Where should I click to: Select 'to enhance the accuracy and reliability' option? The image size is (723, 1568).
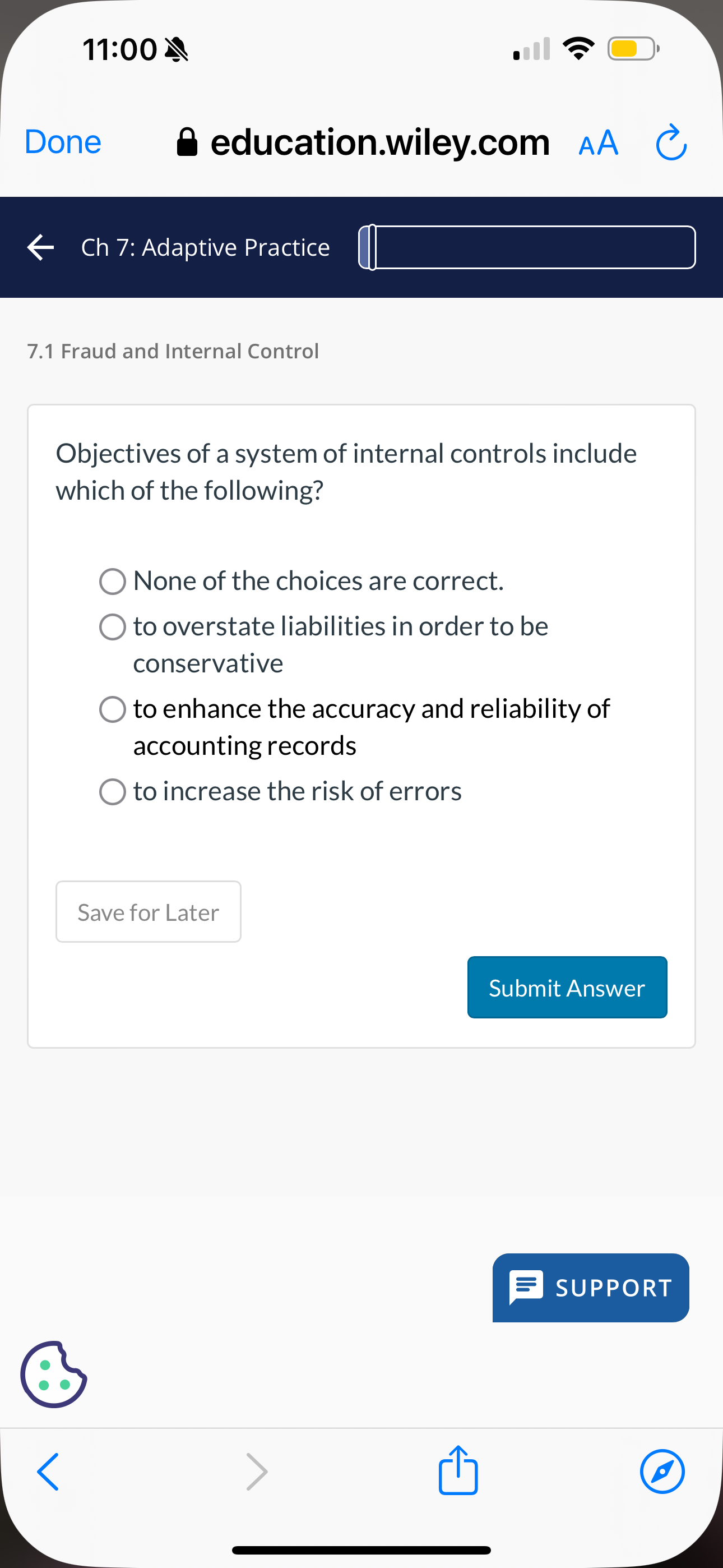pyautogui.click(x=112, y=709)
